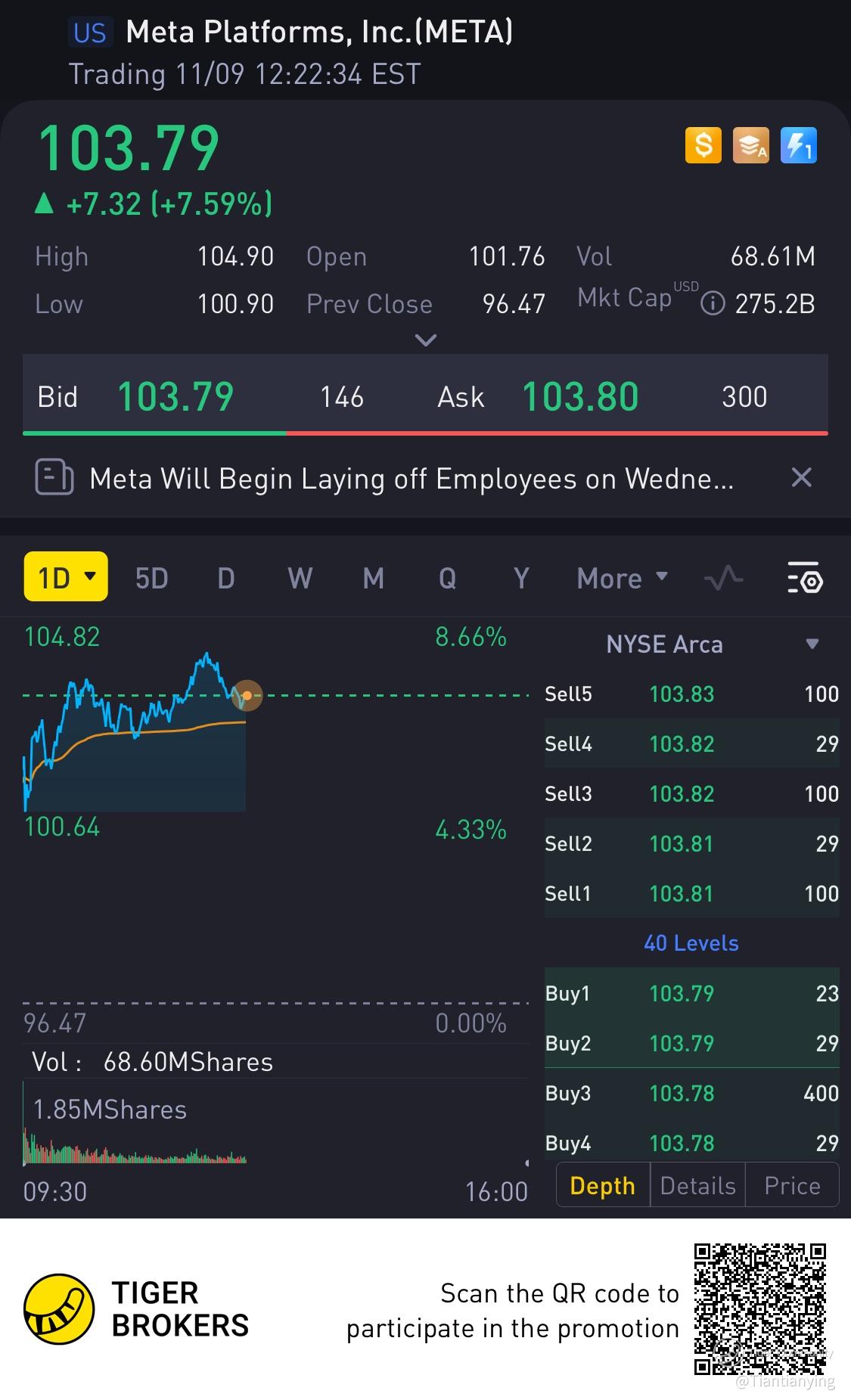851x1400 pixels.
Task: Open the More timeframes dropdown
Action: 623,579
